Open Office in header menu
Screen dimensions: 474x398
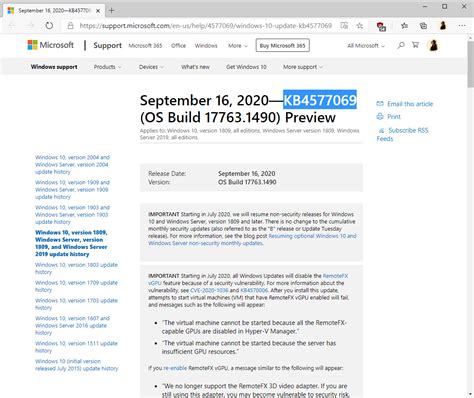click(178, 46)
